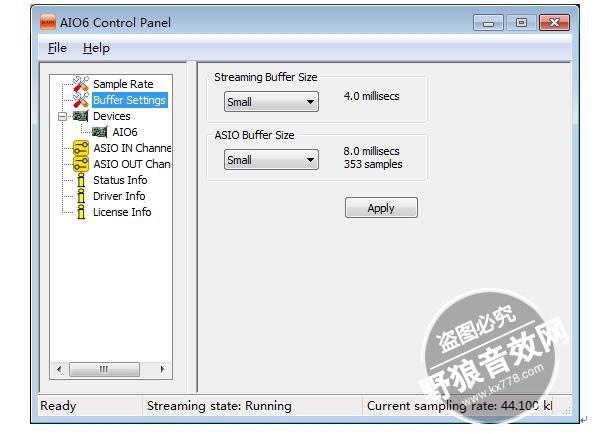Click the Buffer Settings wrench icon
The height and width of the screenshot is (434, 595).
(81, 100)
